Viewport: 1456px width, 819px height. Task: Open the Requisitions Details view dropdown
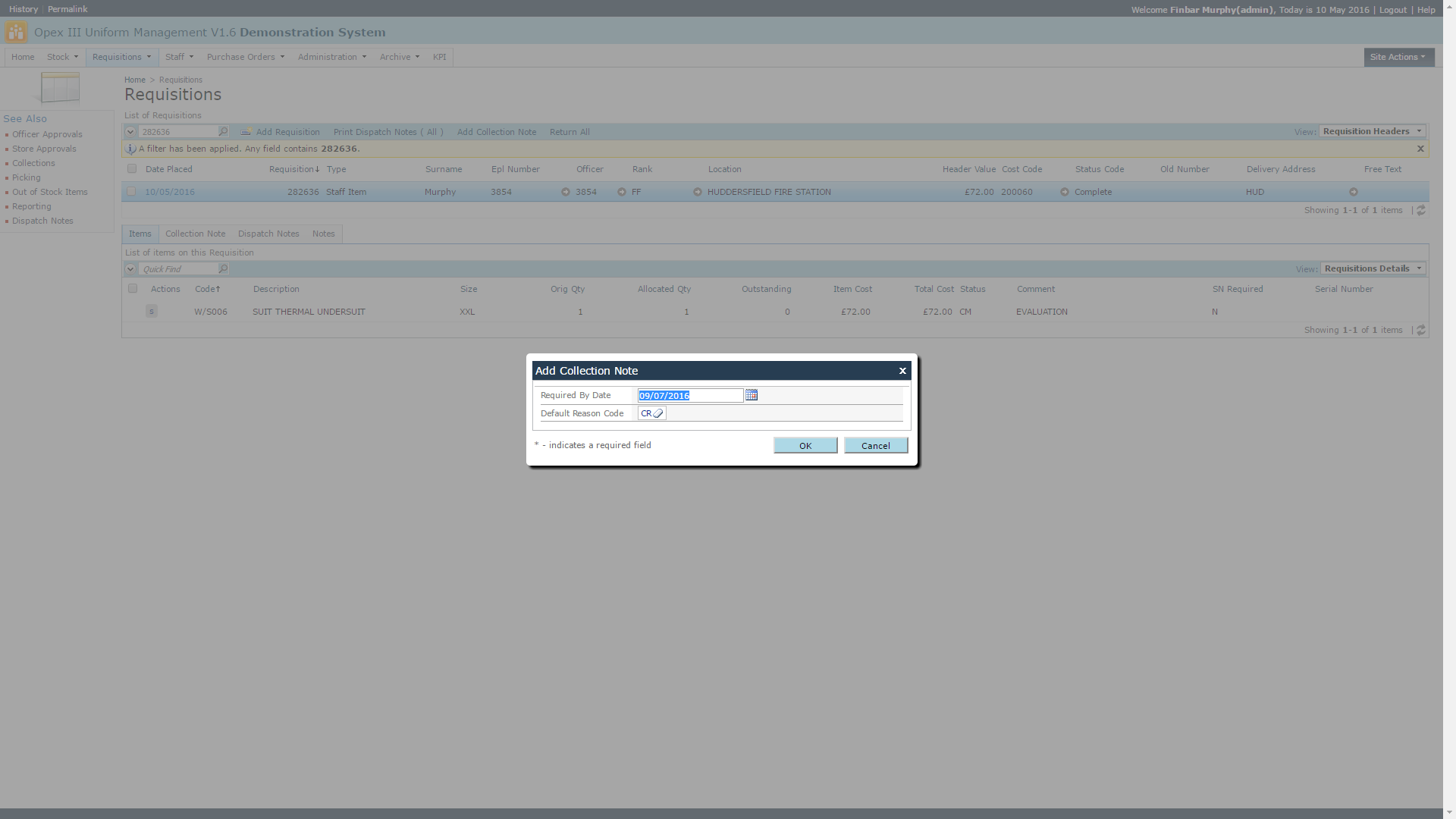[1373, 269]
